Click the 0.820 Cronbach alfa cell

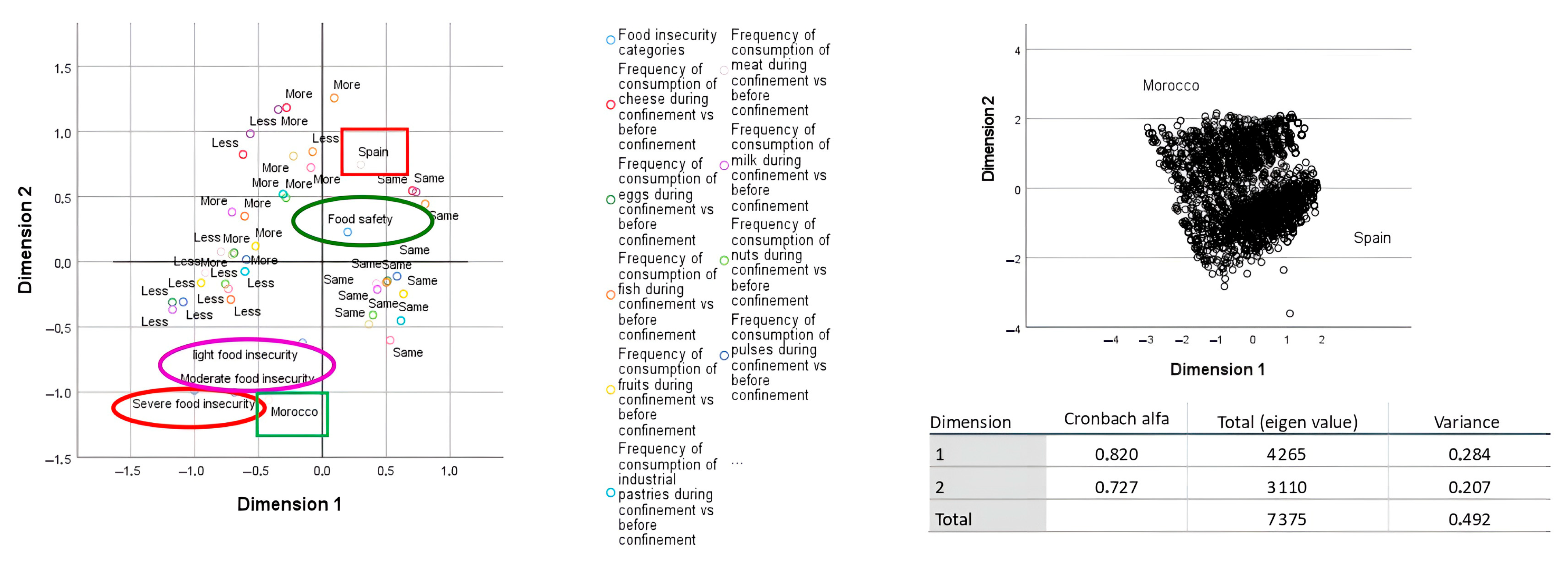[x=1116, y=454]
